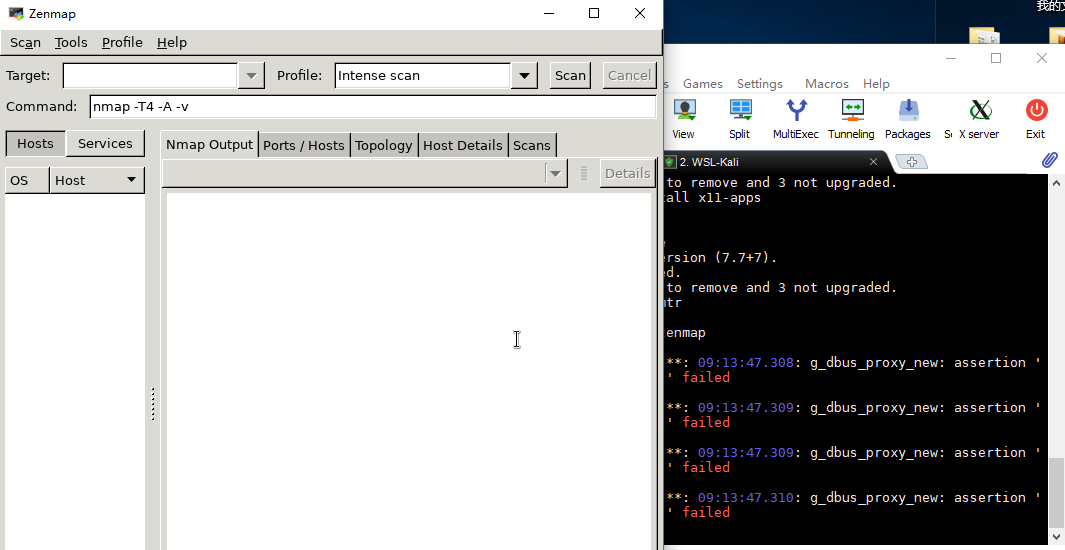Viewport: 1065px width, 550px height.
Task: Open the Settings menu in terminal window
Action: tap(759, 84)
